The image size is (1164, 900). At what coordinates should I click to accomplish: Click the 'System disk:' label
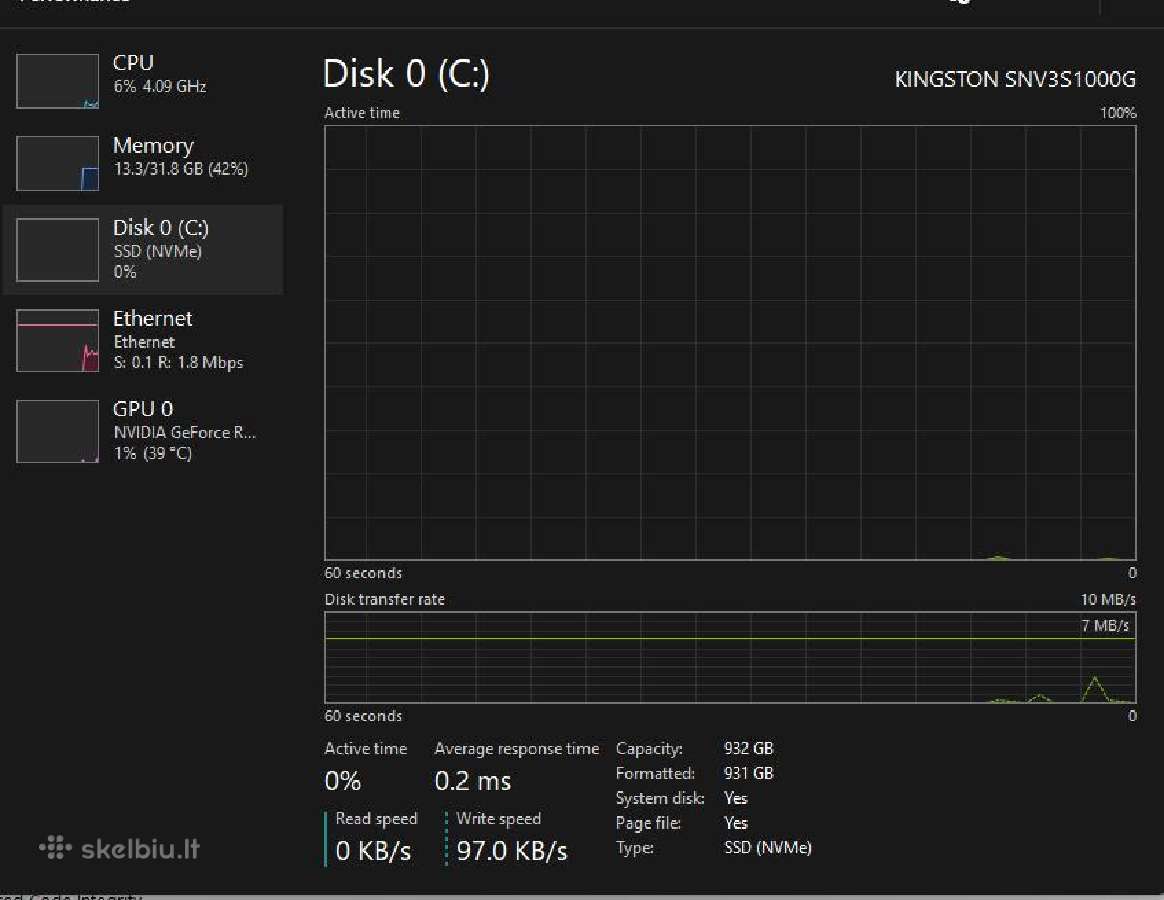coord(660,798)
